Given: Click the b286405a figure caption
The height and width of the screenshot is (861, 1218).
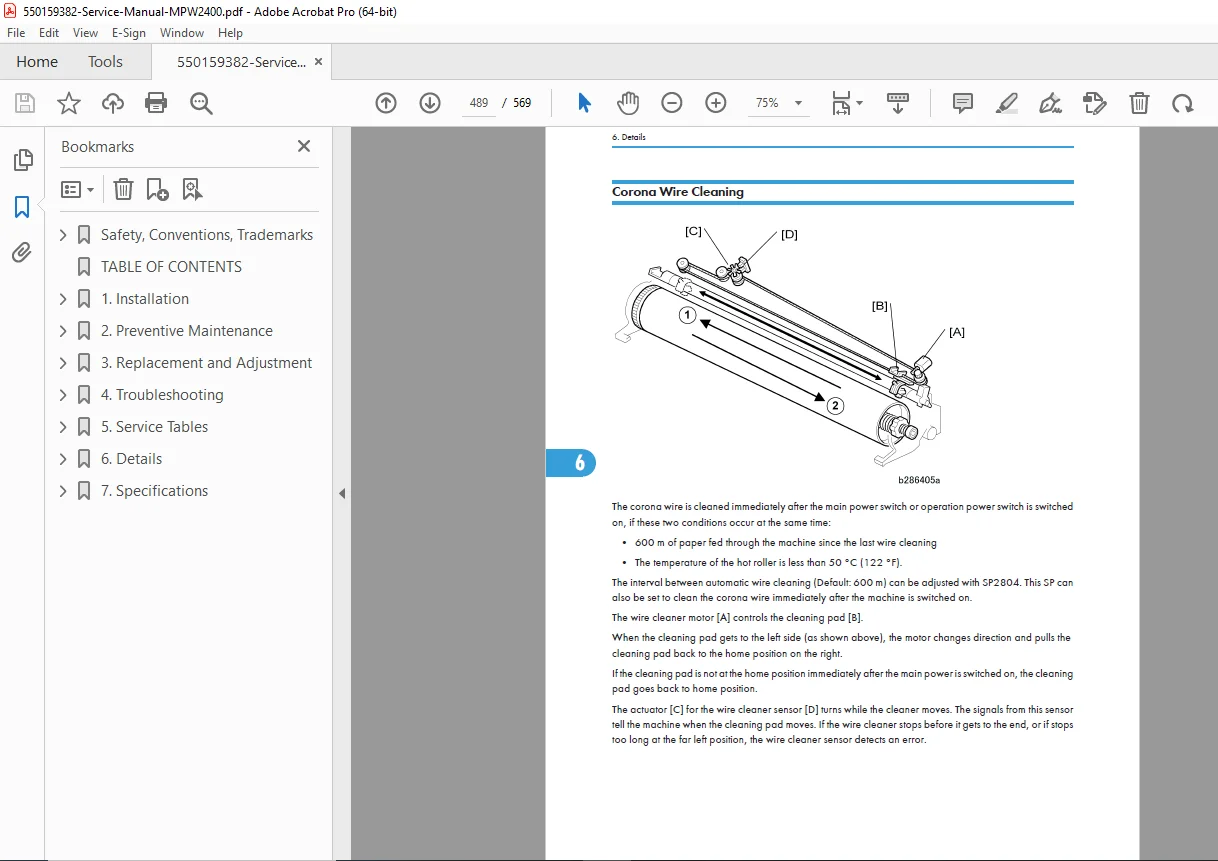Looking at the screenshot, I should pos(919,480).
